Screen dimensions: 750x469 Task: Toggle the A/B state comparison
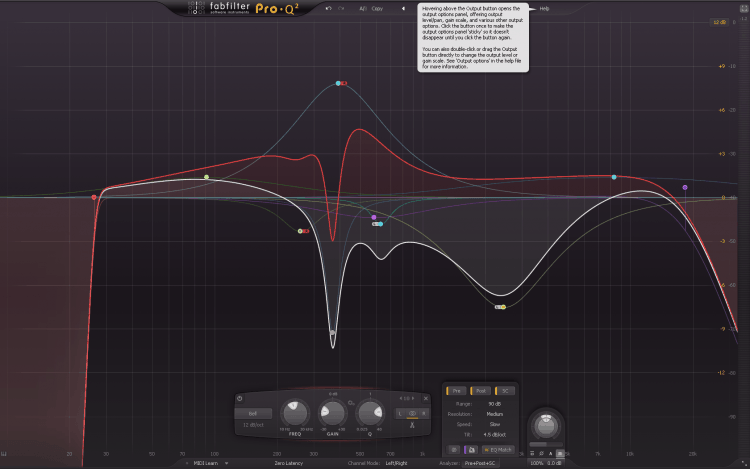pos(363,9)
